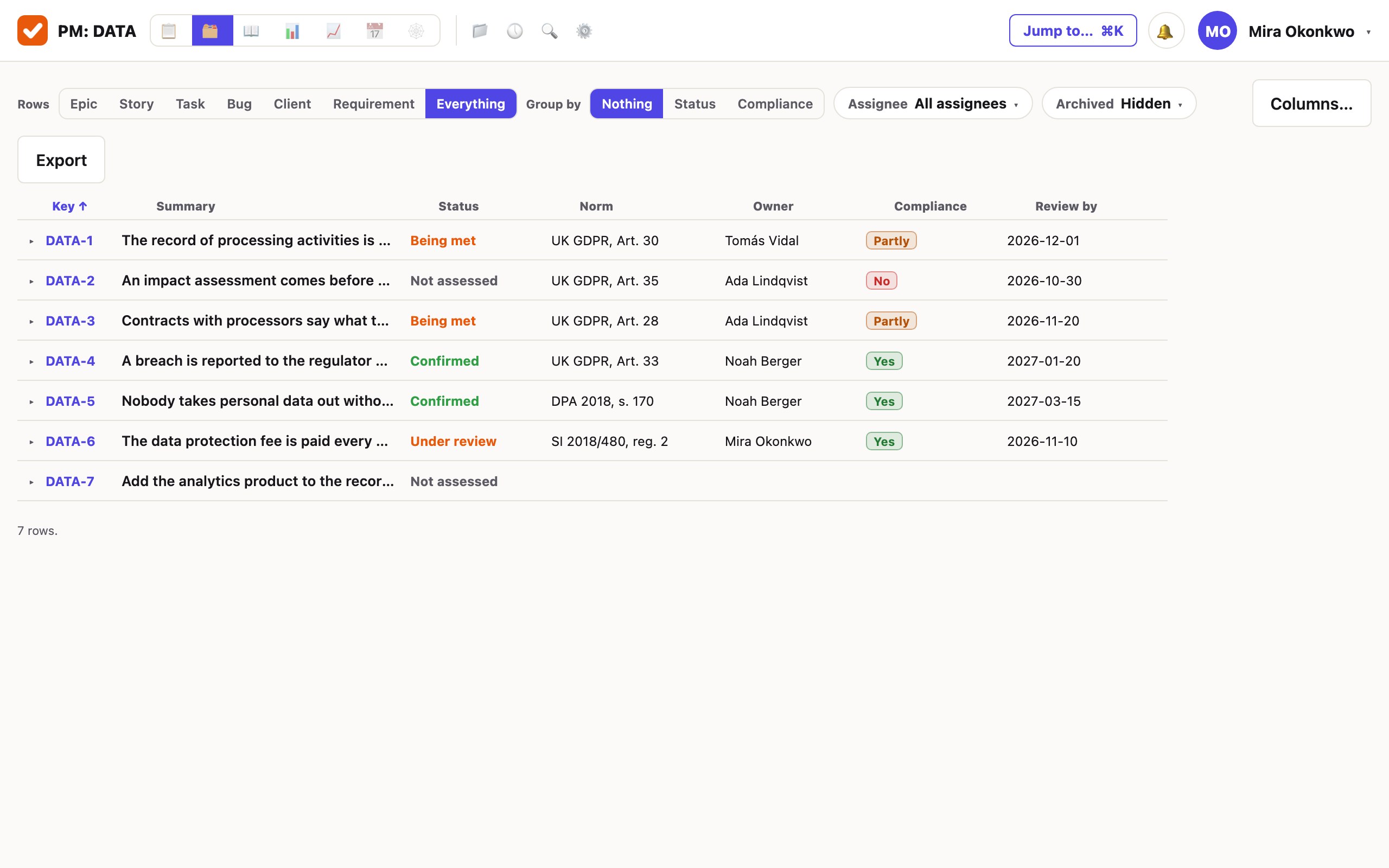Open the Assignee All assignees dropdown

[933, 104]
